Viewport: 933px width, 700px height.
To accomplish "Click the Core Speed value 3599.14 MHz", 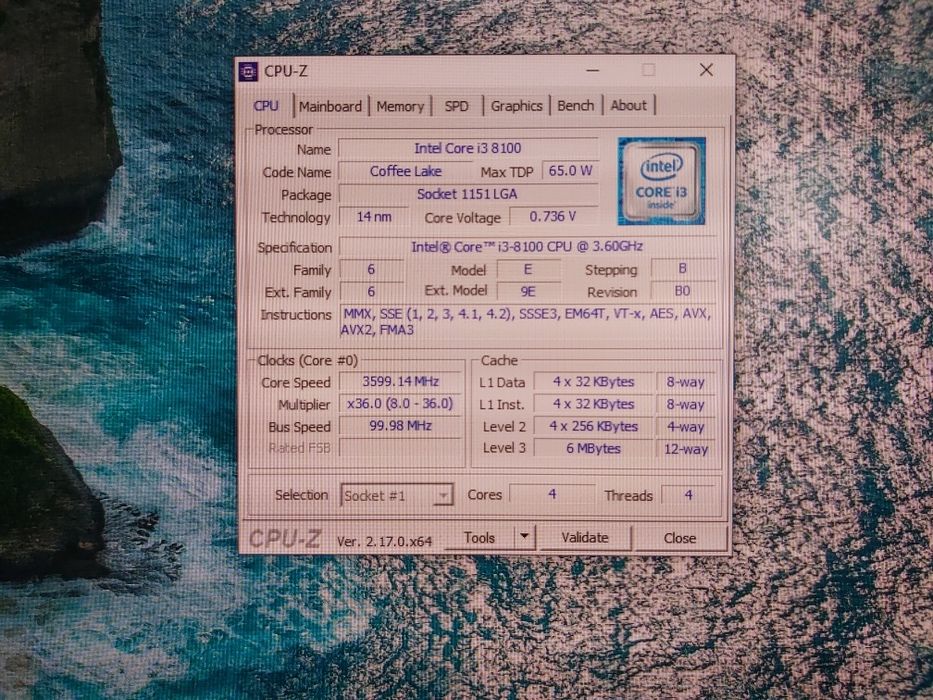I will 400,382.
